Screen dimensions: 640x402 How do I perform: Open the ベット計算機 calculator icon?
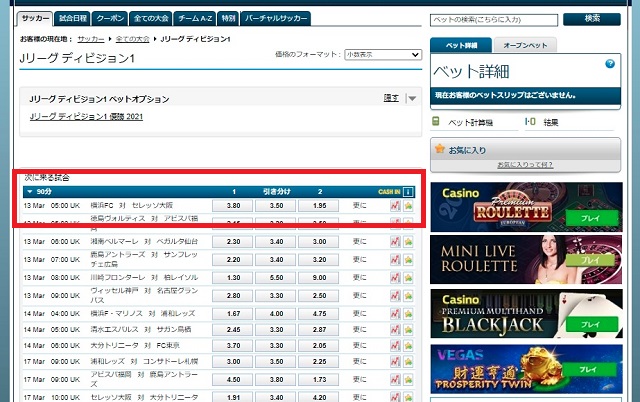pos(436,122)
